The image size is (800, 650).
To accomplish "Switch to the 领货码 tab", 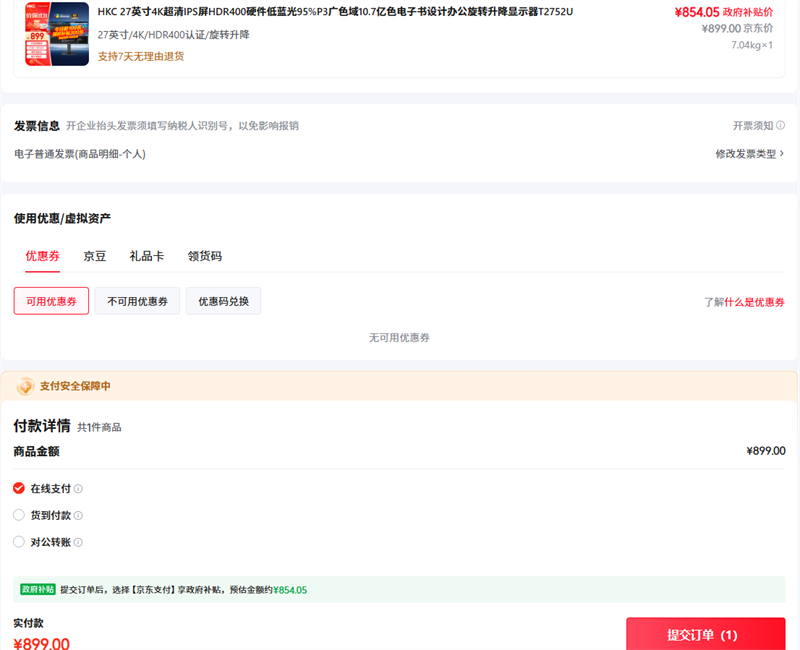I will (x=205, y=256).
